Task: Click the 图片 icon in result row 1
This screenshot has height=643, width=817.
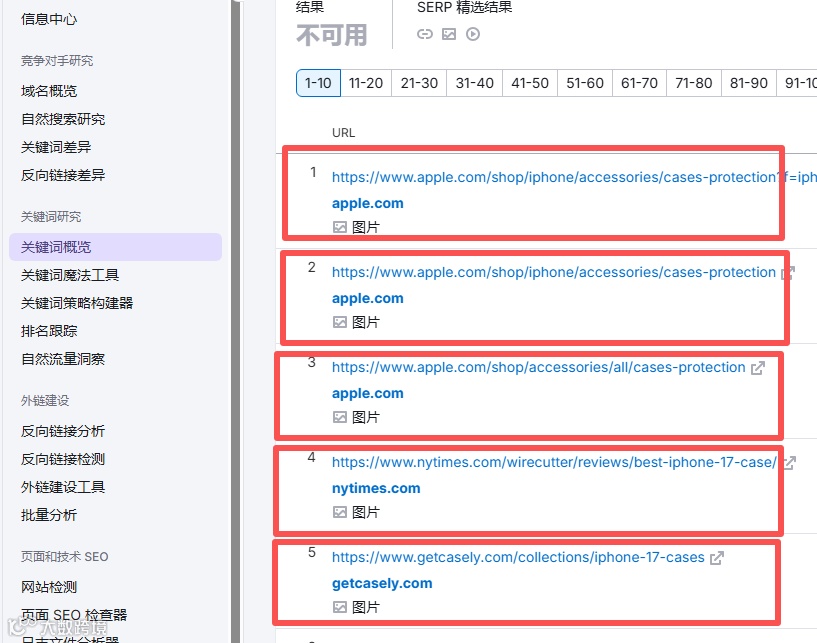Action: click(340, 227)
